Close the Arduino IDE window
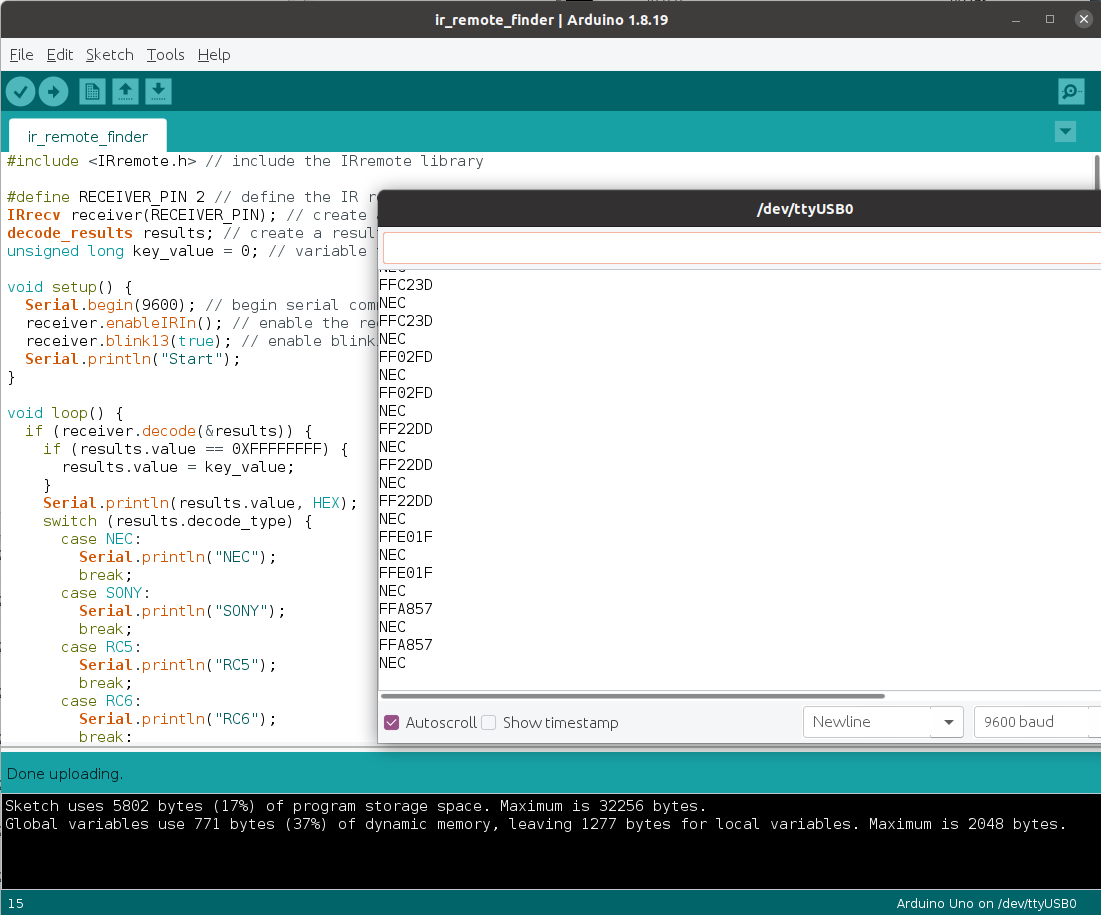The width and height of the screenshot is (1101, 915). tap(1083, 20)
